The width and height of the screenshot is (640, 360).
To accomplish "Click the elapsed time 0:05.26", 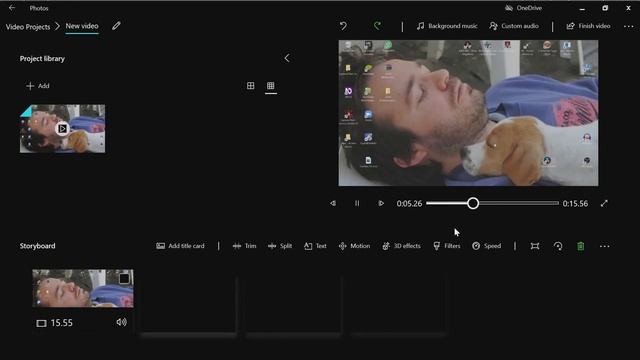I will pos(409,203).
